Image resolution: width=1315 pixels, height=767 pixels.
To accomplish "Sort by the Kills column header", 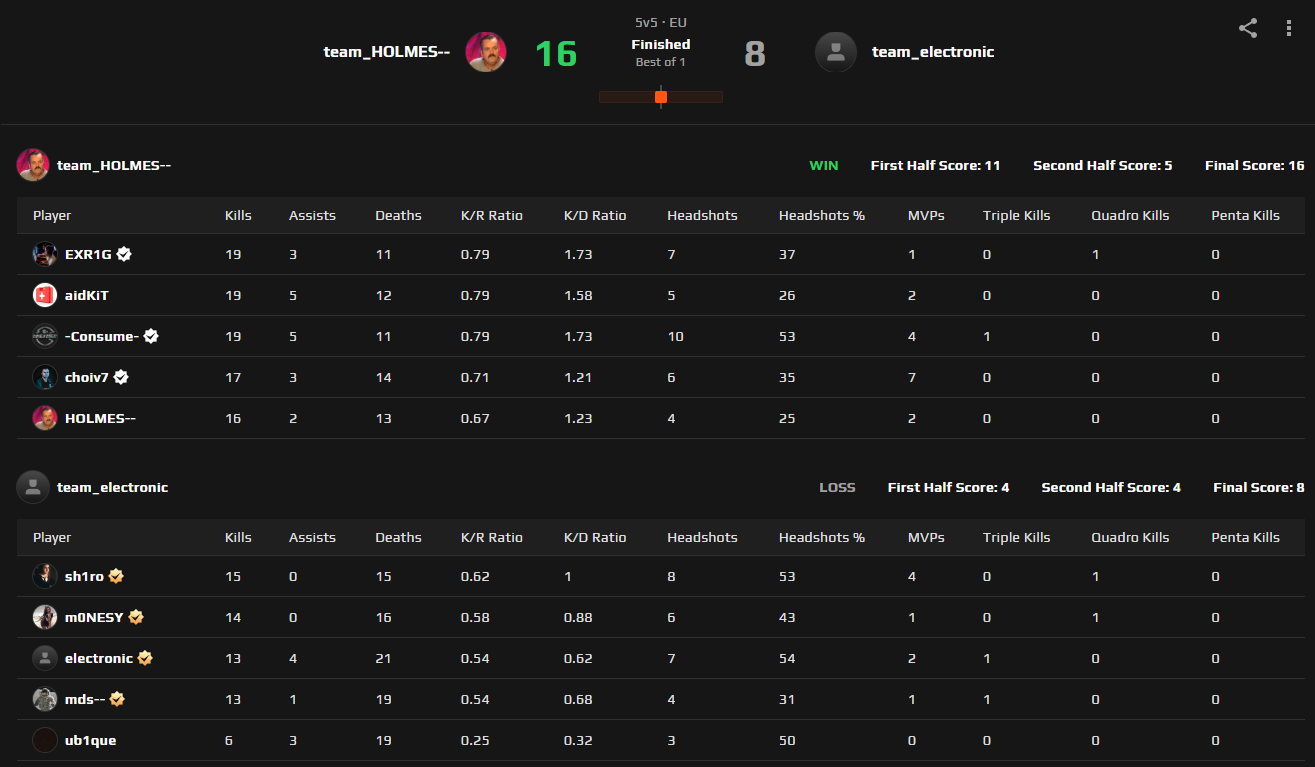I will [x=238, y=215].
